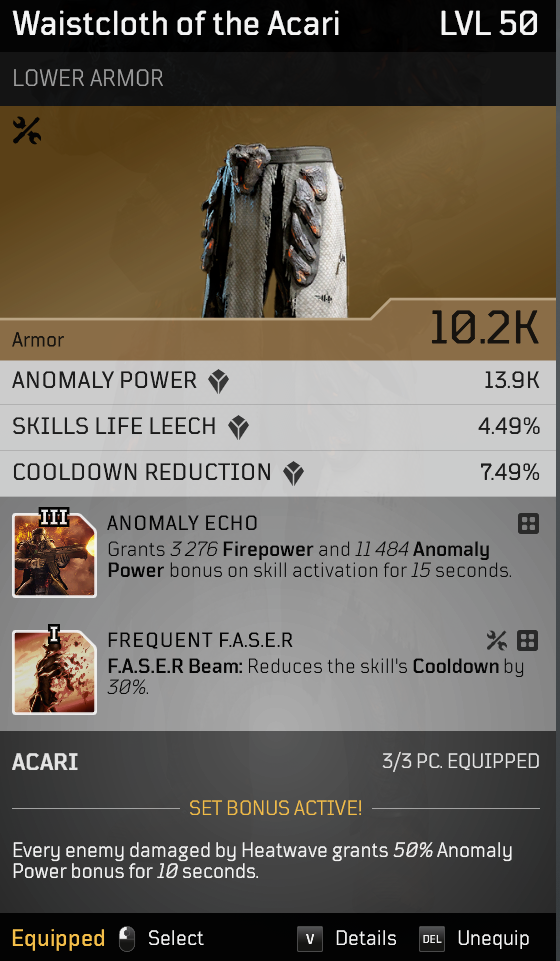
Task: Click the shard icon beside Skills Life Leech
Action: [x=238, y=428]
